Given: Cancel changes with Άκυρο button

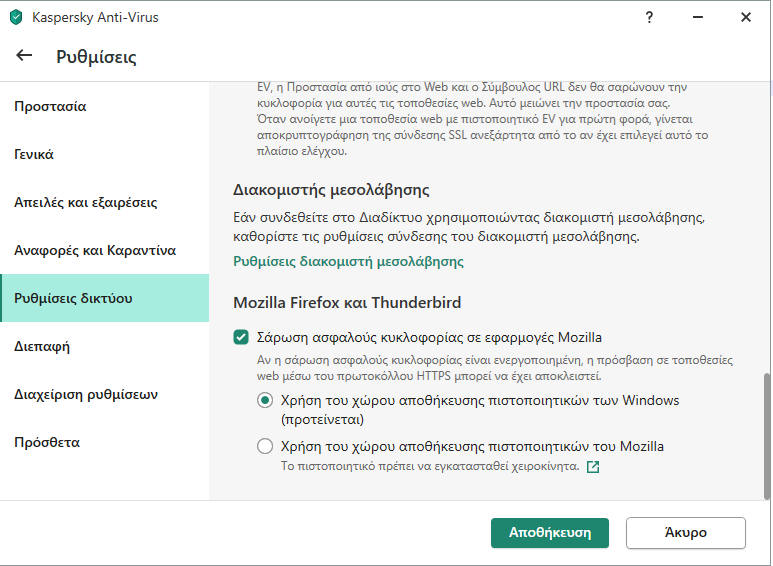Looking at the screenshot, I should tap(686, 532).
